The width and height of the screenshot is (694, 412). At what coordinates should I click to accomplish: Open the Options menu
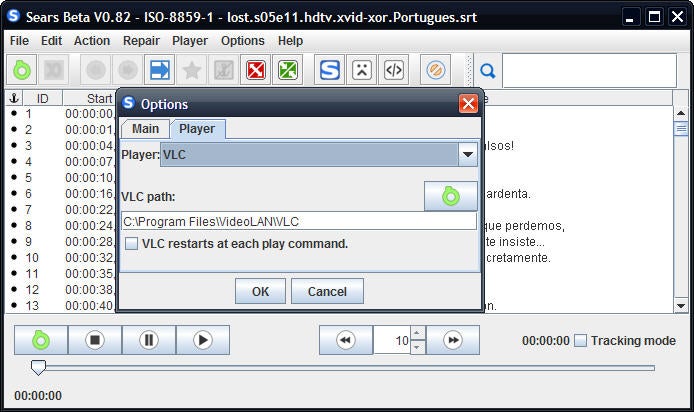click(x=243, y=41)
